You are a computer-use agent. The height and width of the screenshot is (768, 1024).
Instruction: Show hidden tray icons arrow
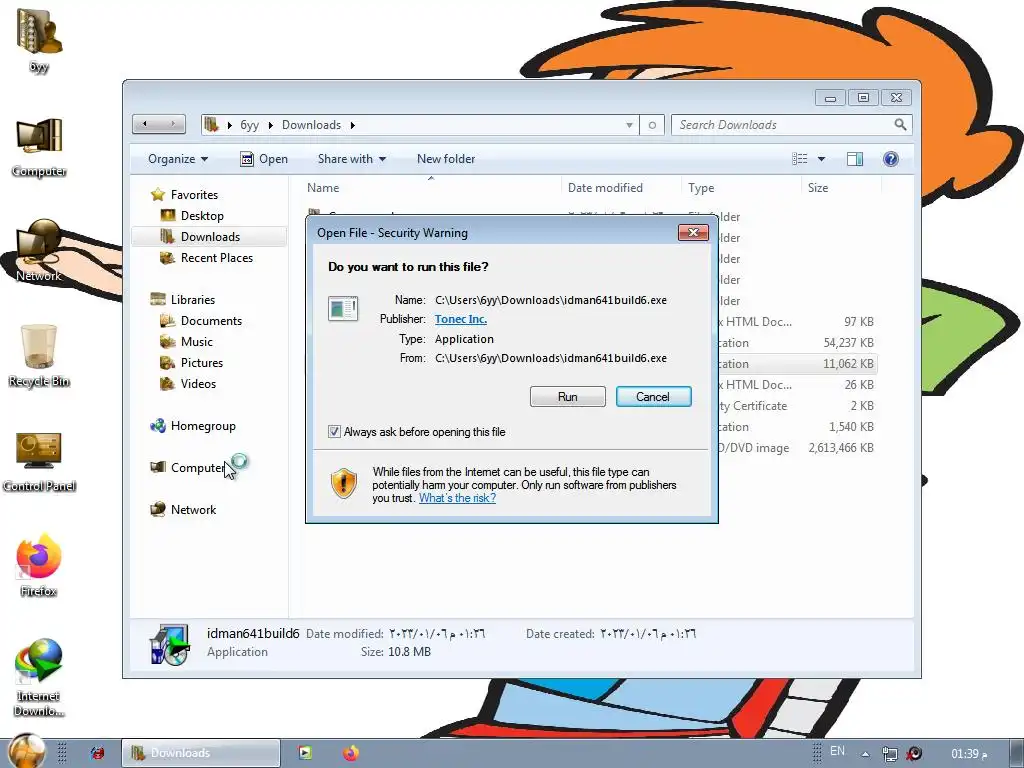click(x=865, y=754)
